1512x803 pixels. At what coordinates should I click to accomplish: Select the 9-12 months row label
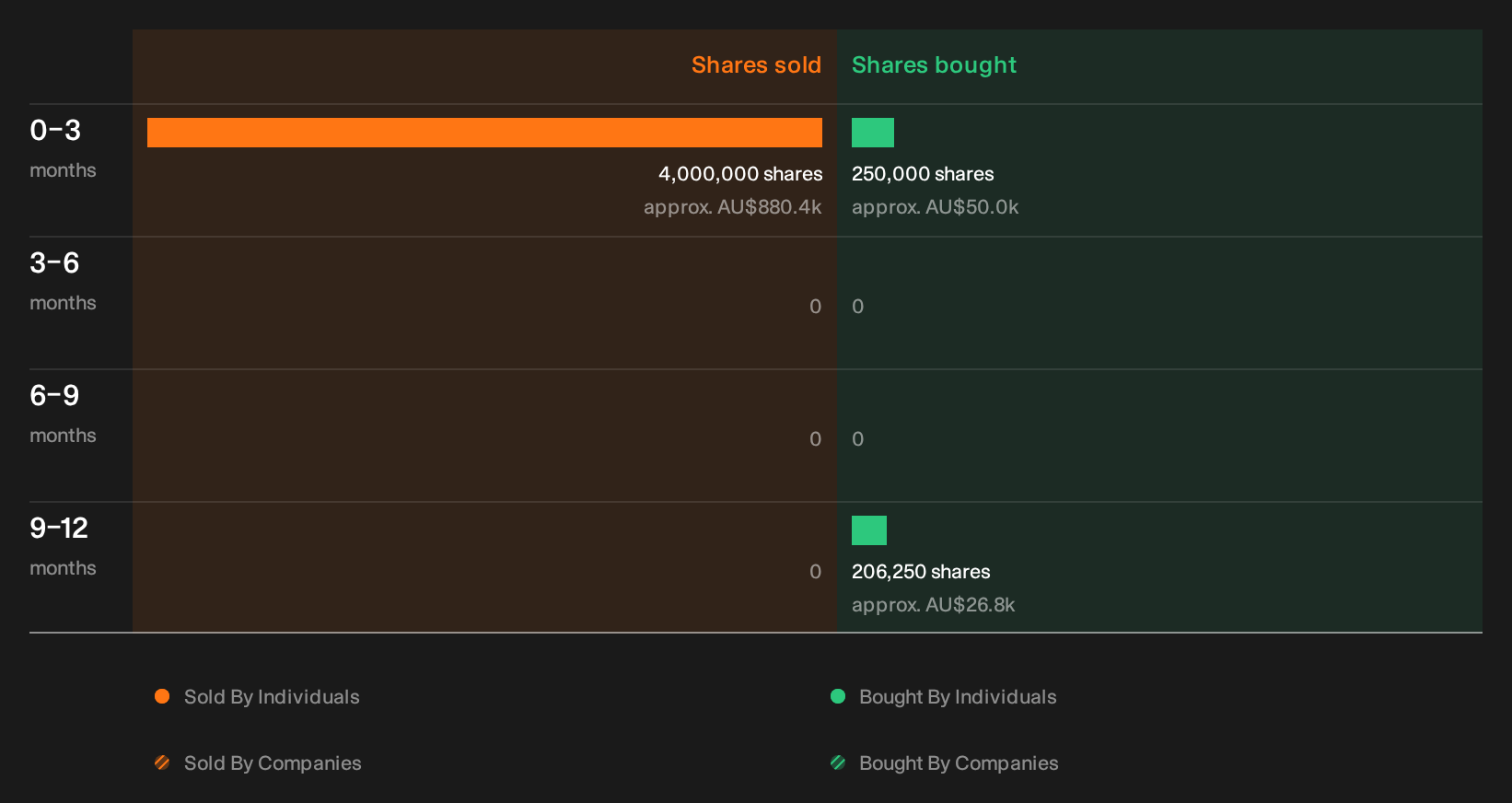pyautogui.click(x=63, y=547)
